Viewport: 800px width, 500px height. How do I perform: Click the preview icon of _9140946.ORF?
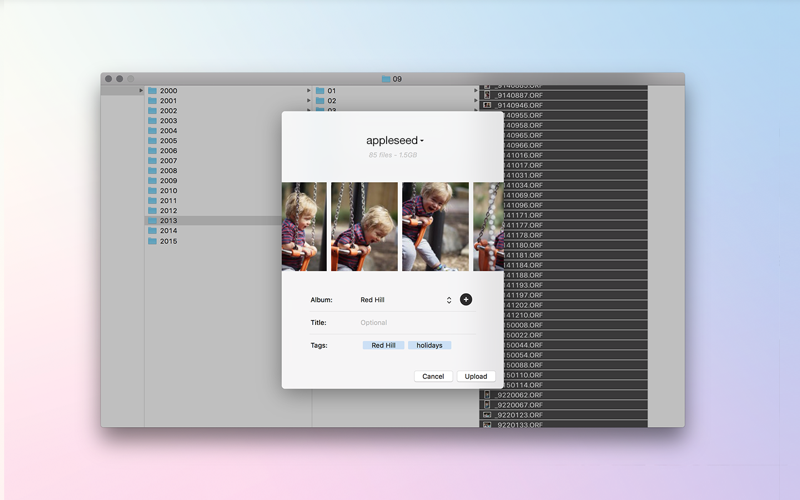[487, 105]
